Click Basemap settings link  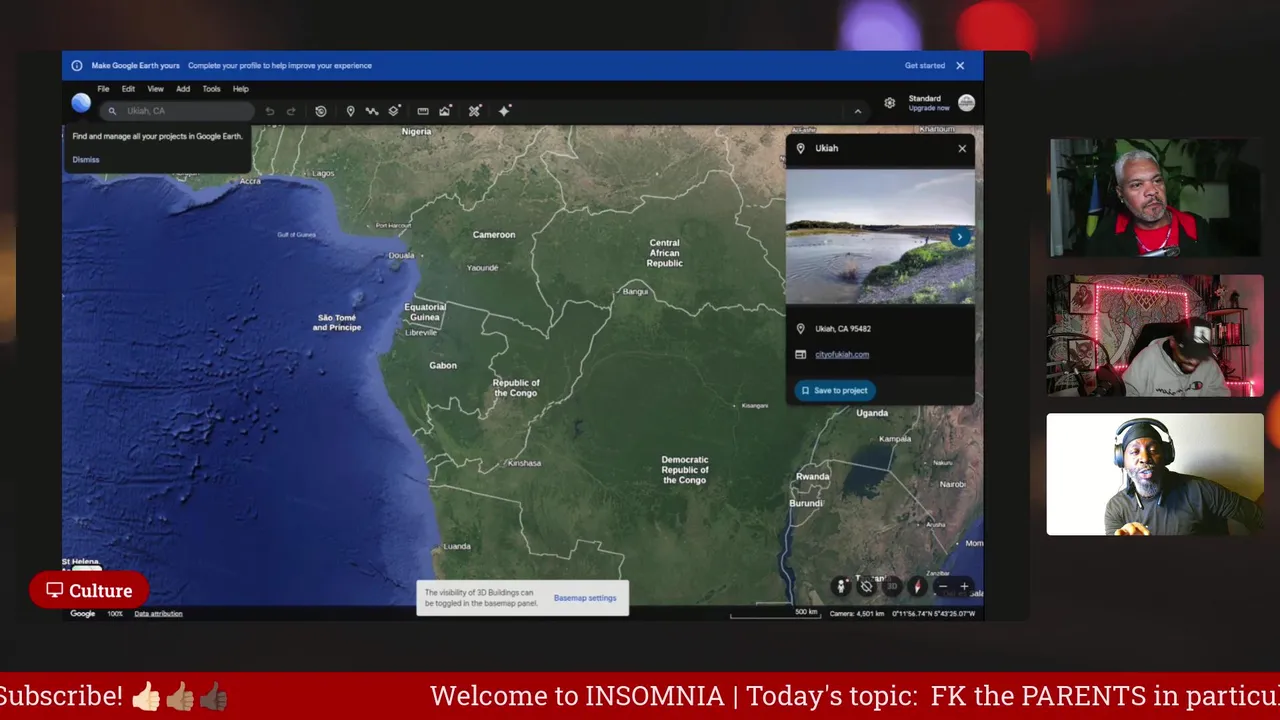(x=585, y=598)
